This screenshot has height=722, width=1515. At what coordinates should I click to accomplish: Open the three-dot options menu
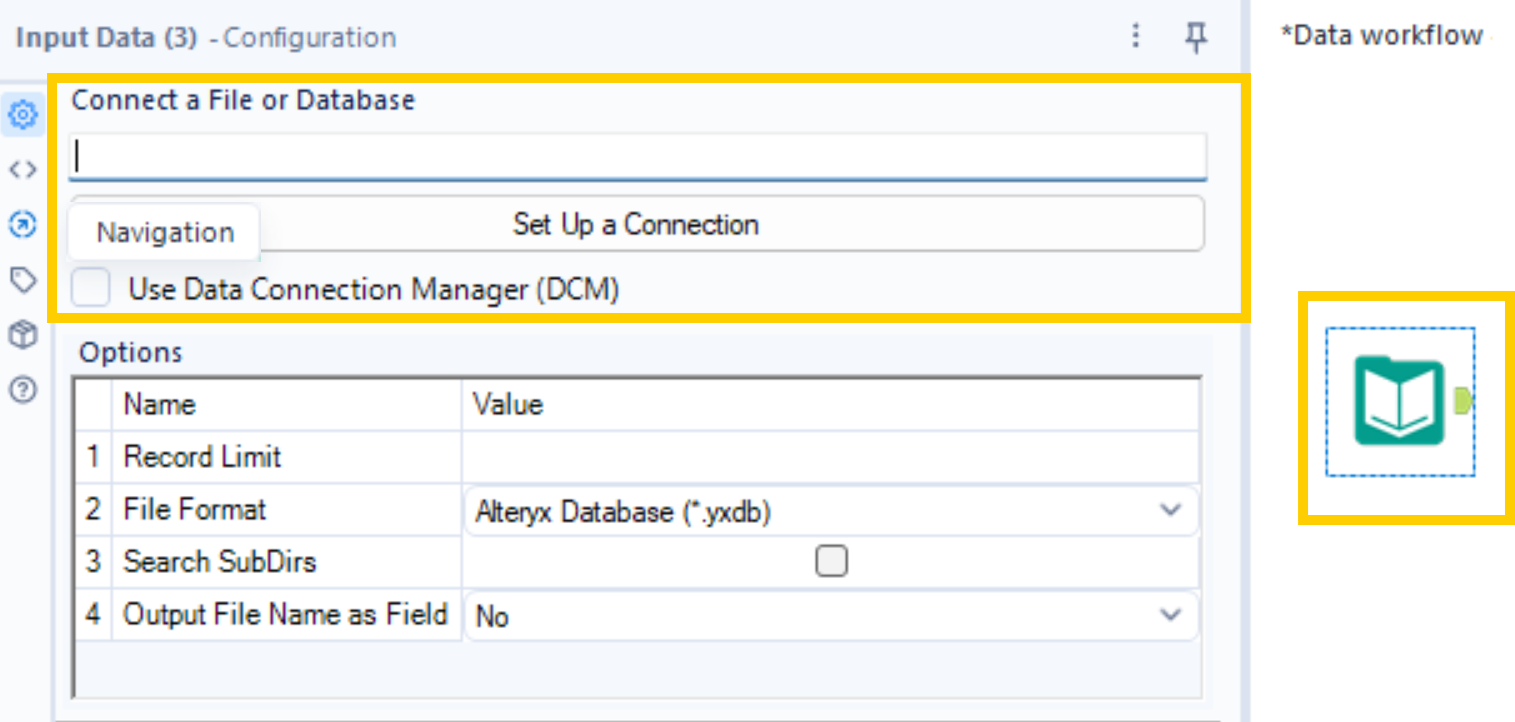pyautogui.click(x=1135, y=37)
